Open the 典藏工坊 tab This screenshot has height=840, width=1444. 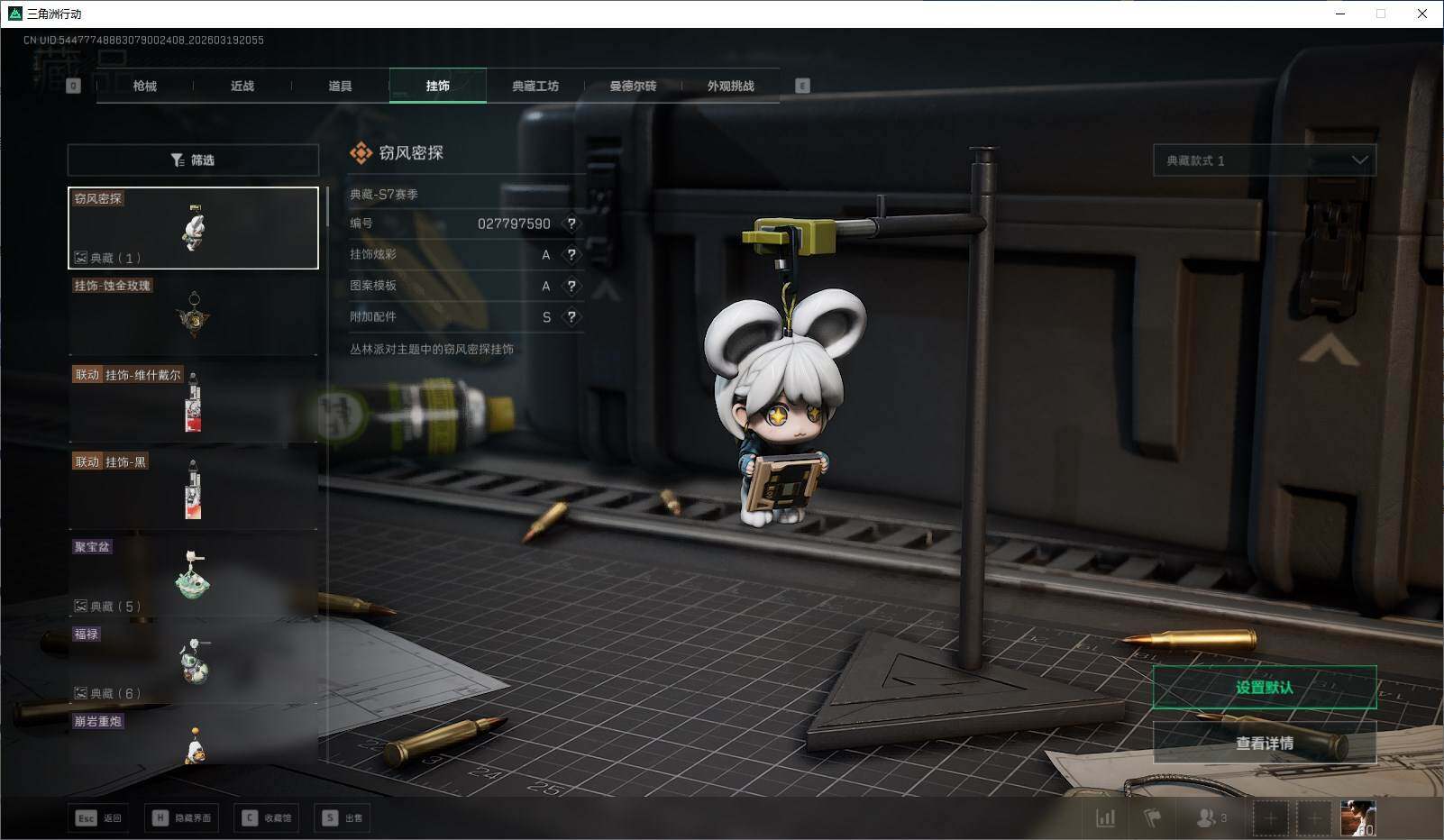click(x=535, y=86)
